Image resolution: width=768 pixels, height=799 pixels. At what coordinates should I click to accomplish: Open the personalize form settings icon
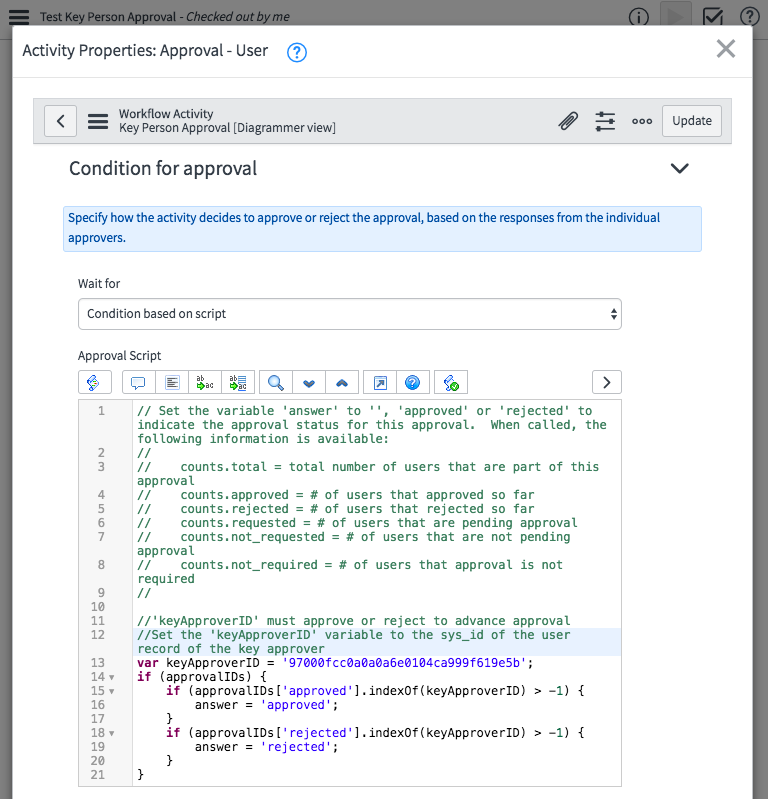[x=605, y=121]
